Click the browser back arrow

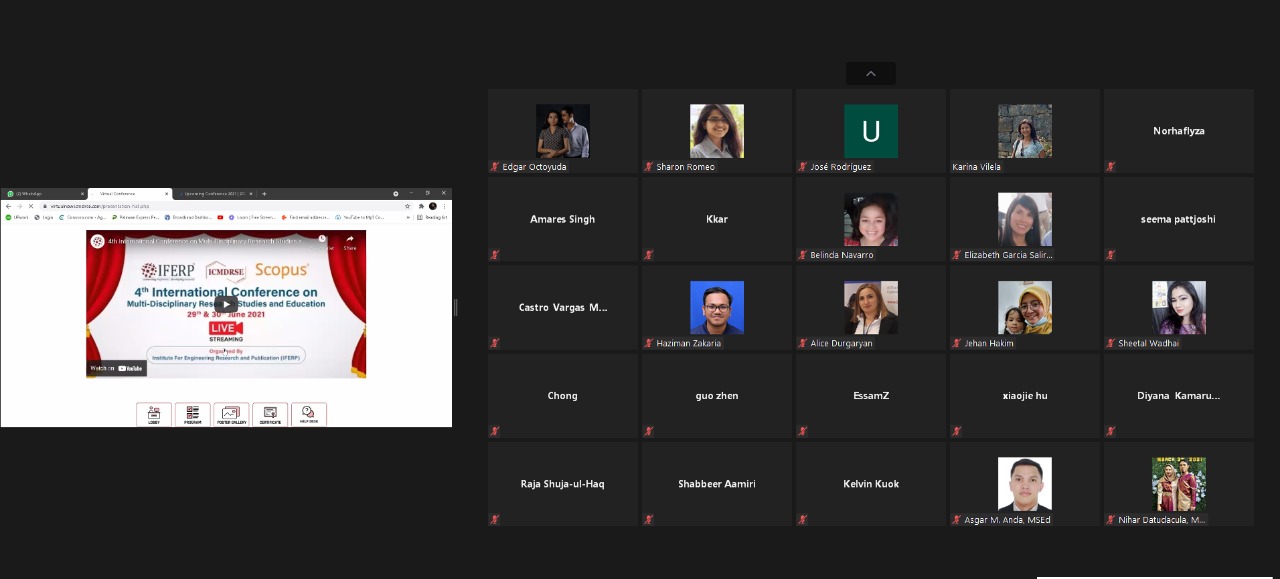9,206
